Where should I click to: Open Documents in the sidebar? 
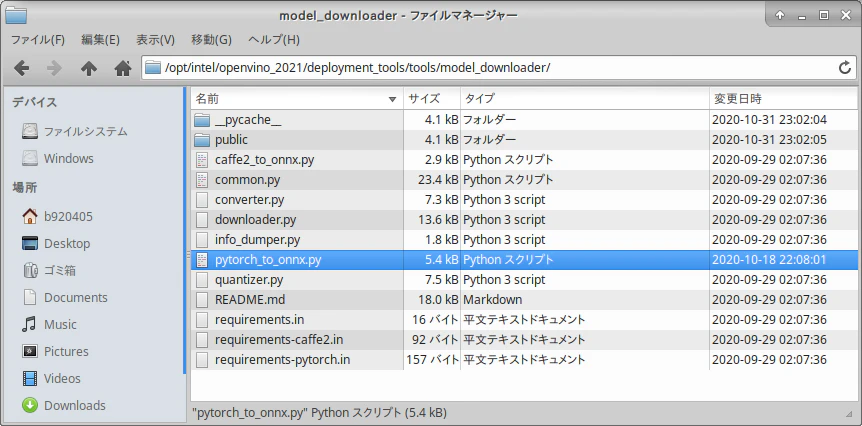point(75,297)
